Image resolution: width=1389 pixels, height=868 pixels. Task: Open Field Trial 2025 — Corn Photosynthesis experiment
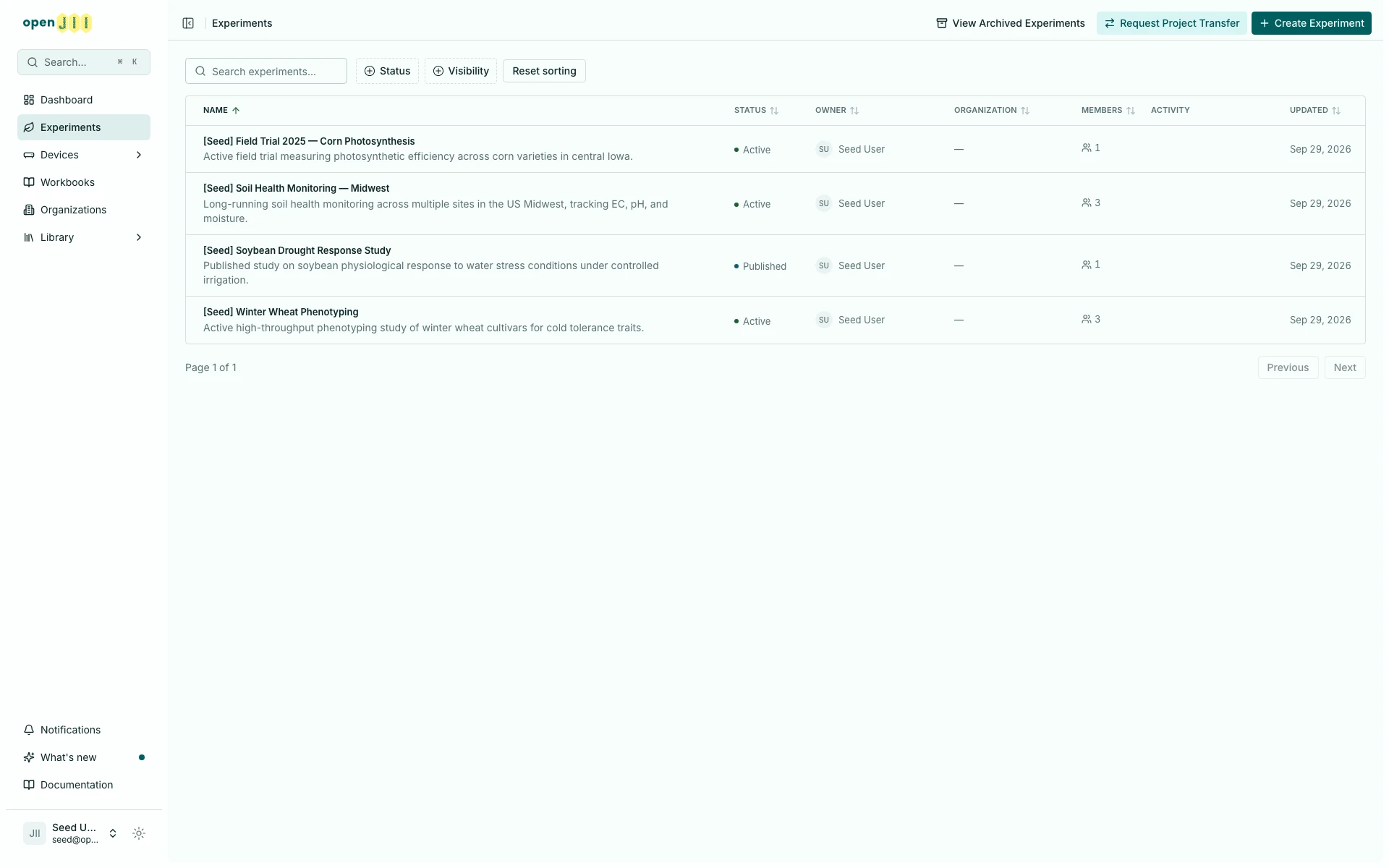click(x=309, y=141)
